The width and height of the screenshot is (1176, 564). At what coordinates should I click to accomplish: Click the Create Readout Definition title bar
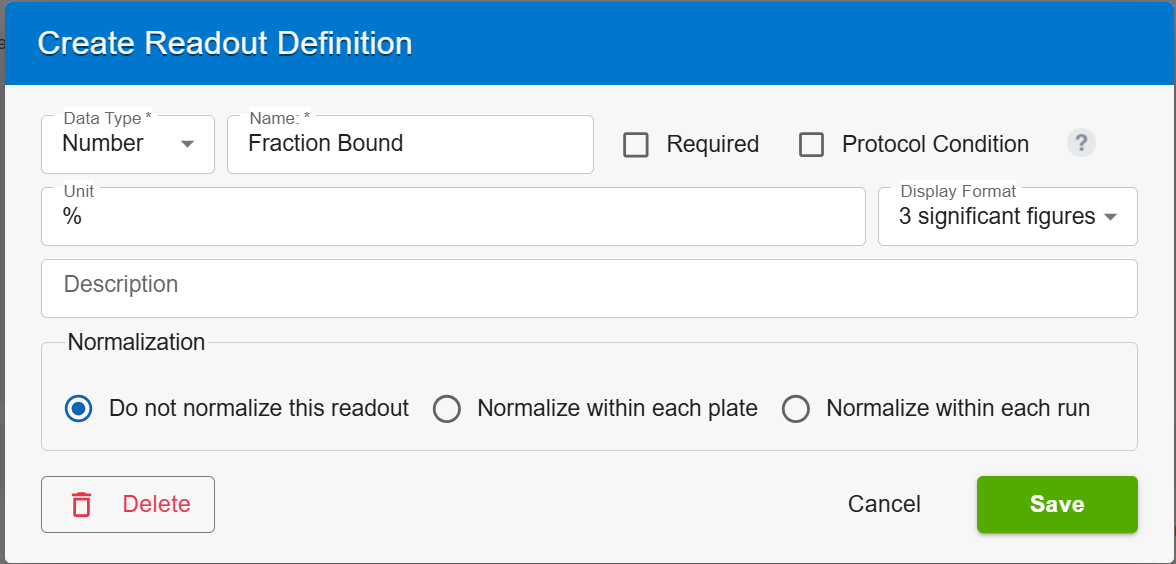pos(590,44)
